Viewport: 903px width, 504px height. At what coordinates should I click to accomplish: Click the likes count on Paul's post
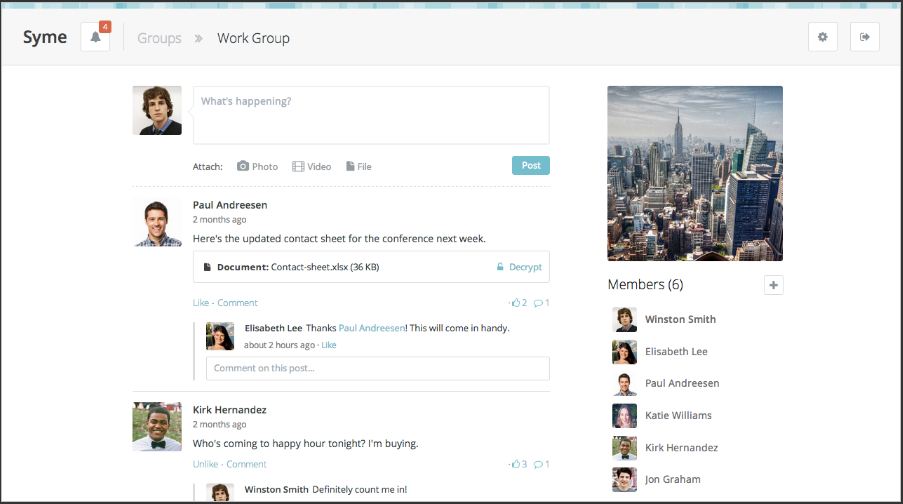[519, 303]
